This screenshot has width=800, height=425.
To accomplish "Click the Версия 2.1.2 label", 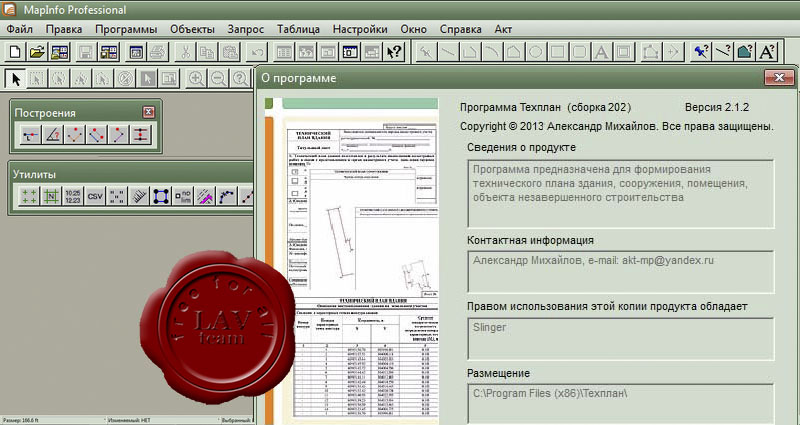I will click(717, 107).
